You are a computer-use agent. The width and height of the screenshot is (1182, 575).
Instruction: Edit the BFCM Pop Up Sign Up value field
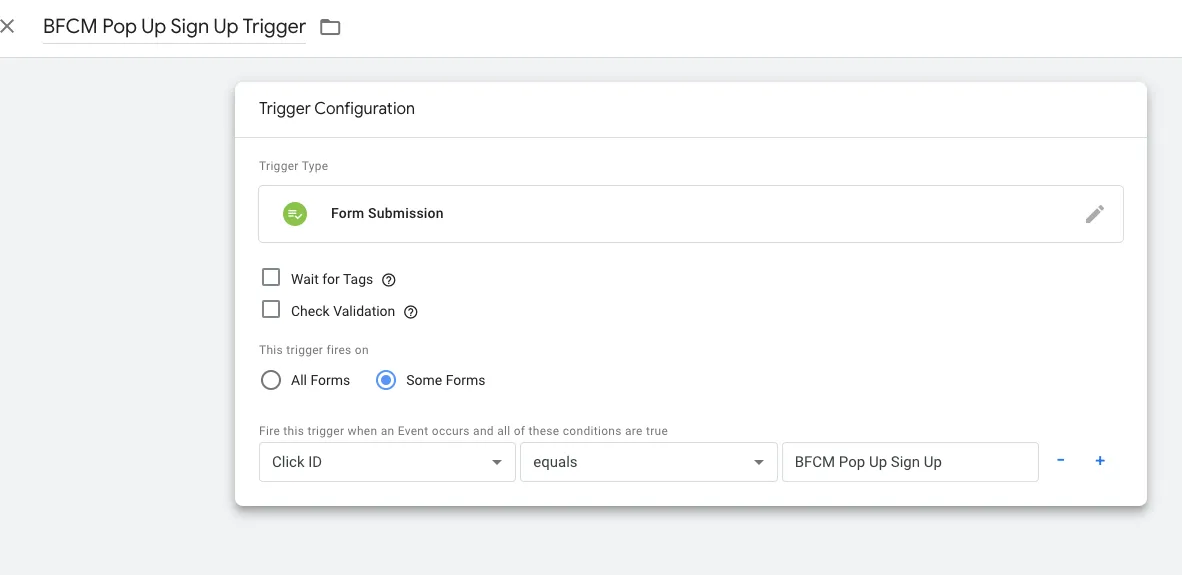(911, 462)
